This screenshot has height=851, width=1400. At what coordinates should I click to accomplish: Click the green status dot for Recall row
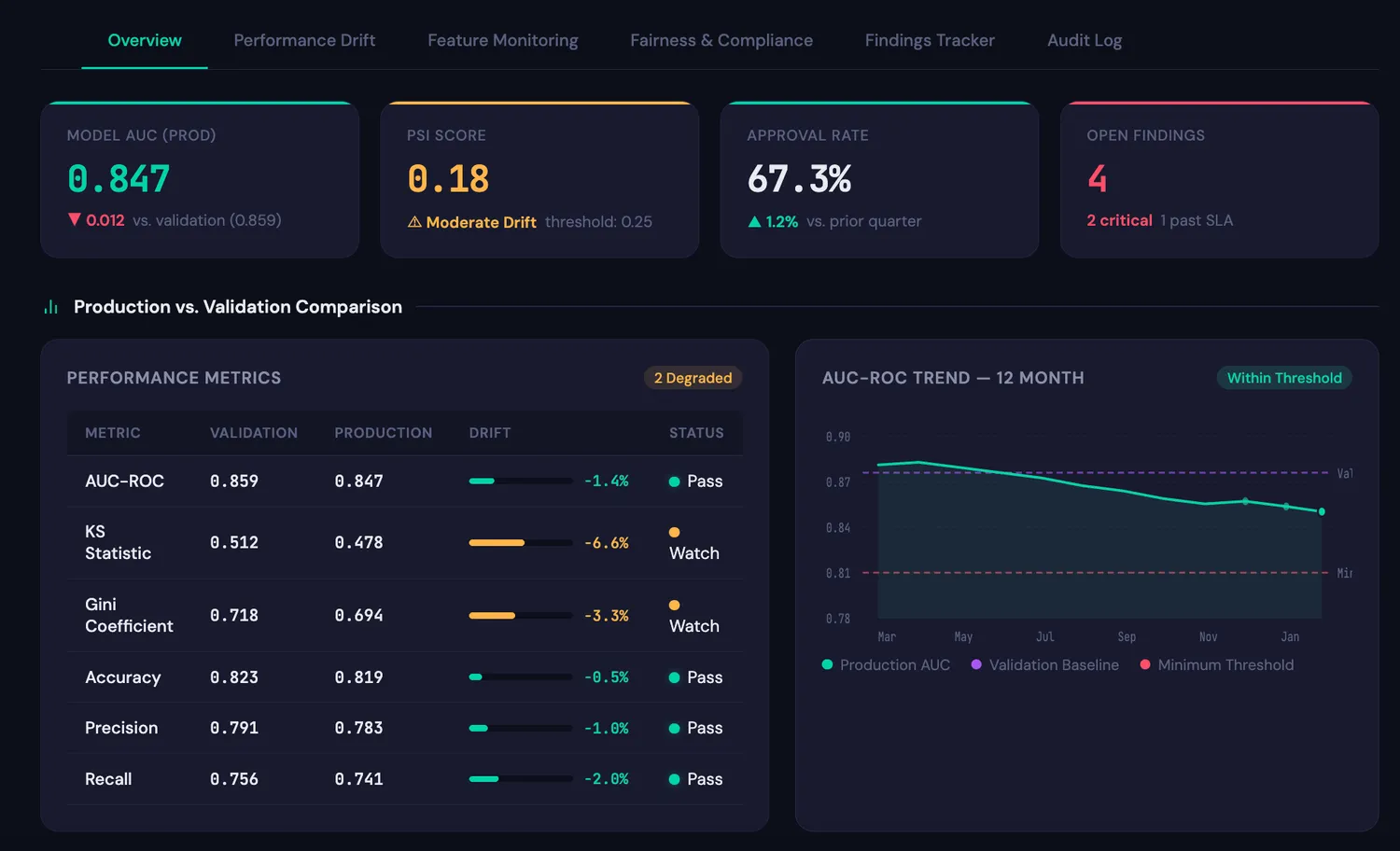(674, 779)
